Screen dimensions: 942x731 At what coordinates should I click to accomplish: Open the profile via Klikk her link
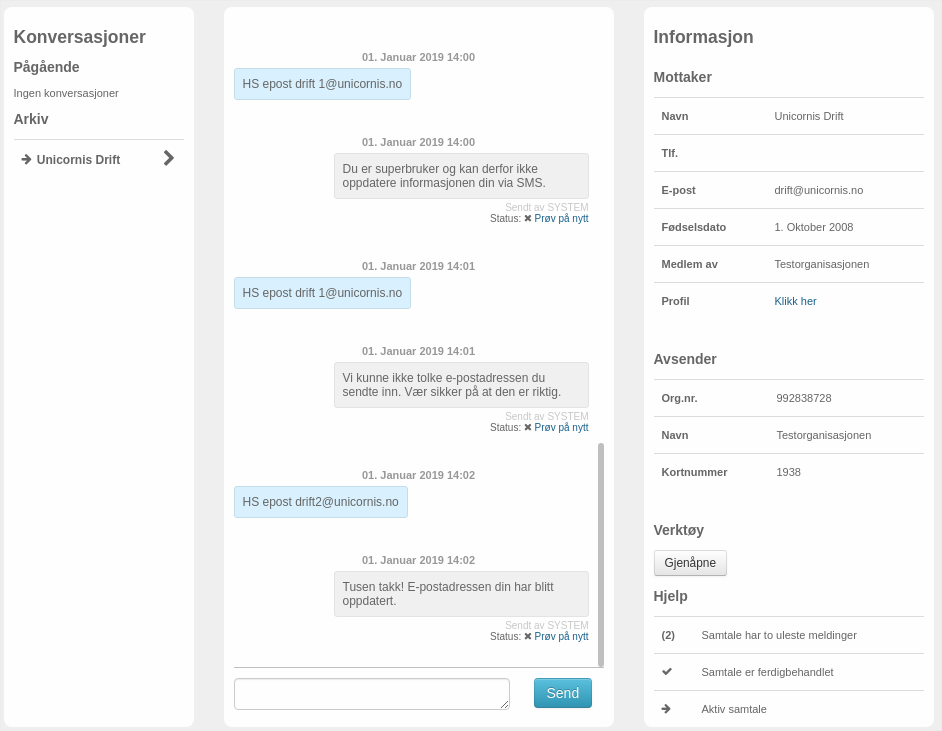click(x=795, y=301)
